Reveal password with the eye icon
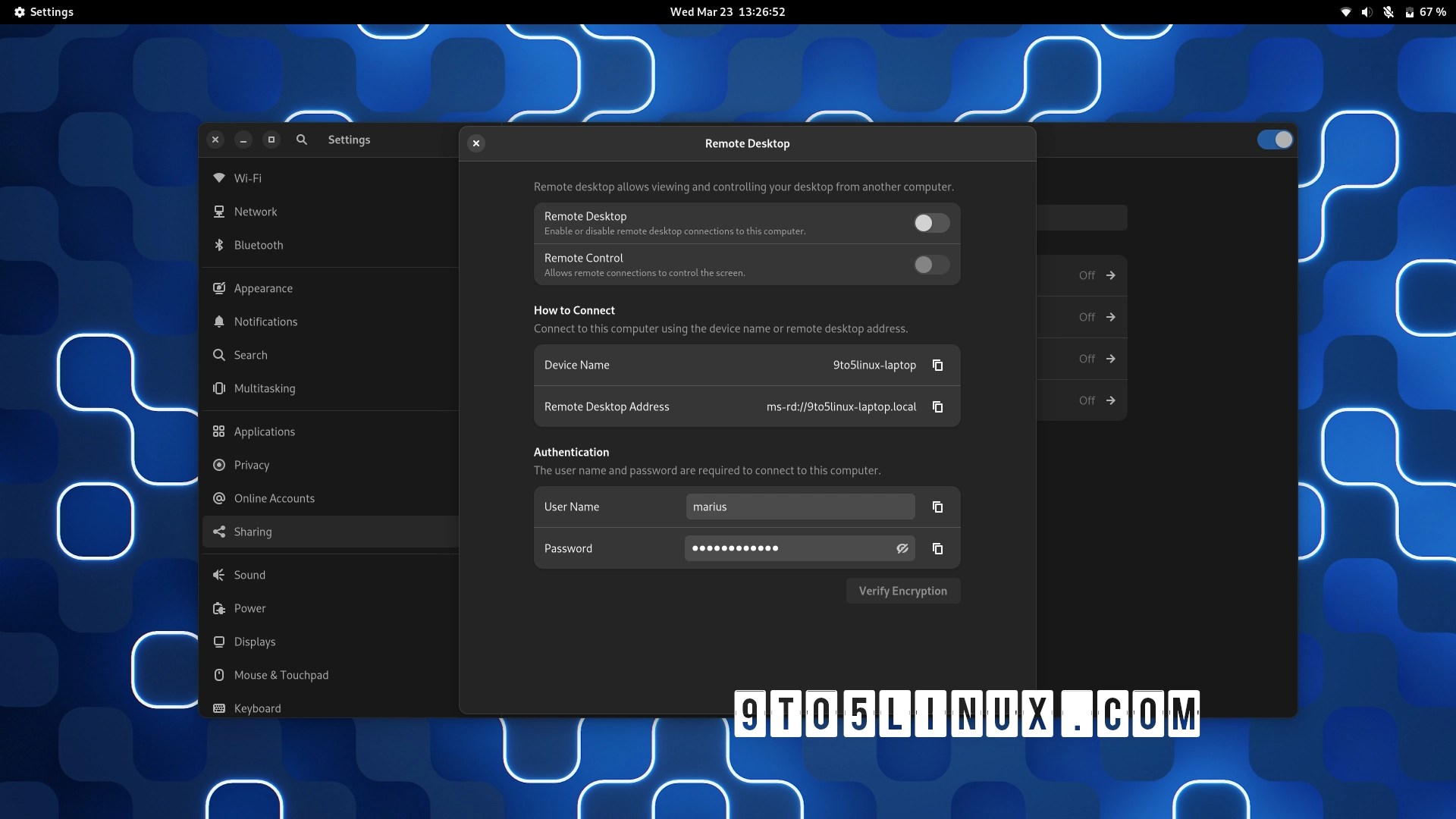This screenshot has width=1456, height=819. pyautogui.click(x=902, y=549)
